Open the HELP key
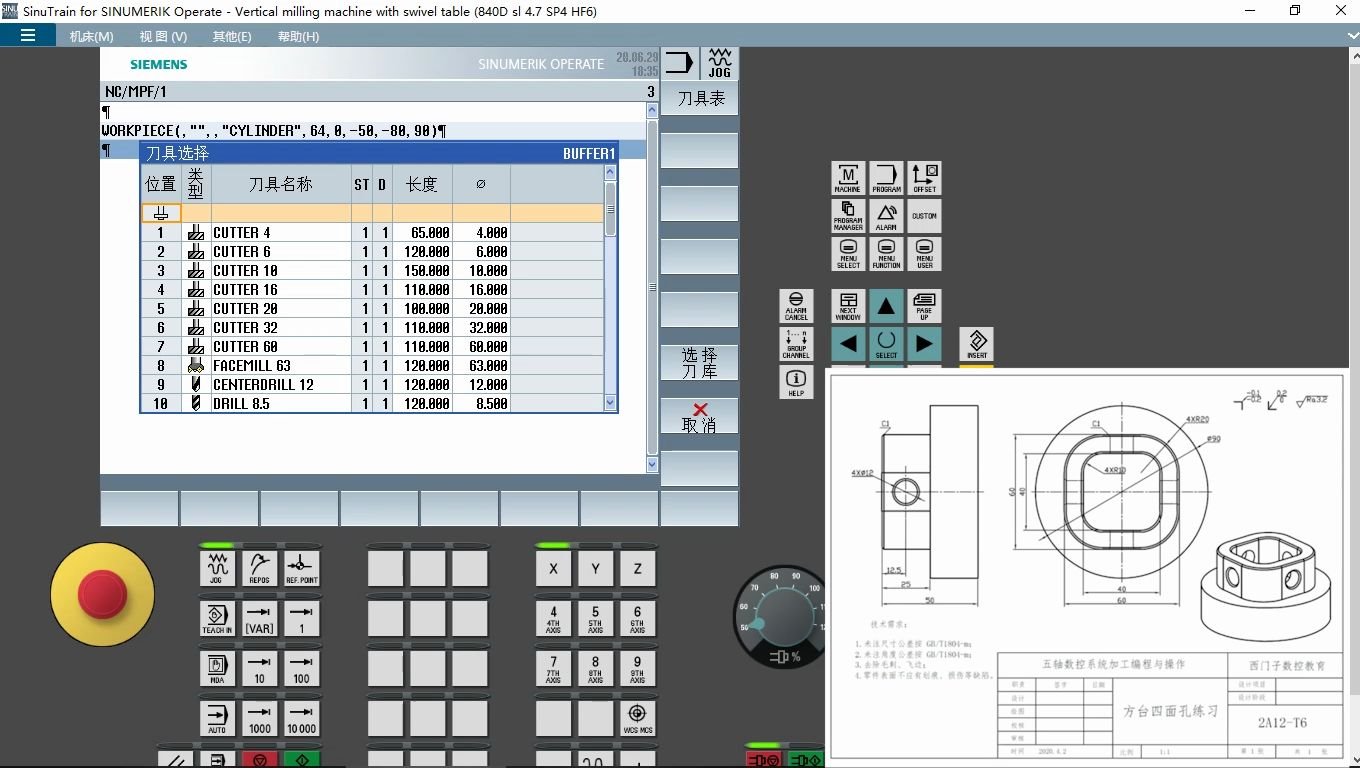The image size is (1360, 768). click(x=796, y=382)
